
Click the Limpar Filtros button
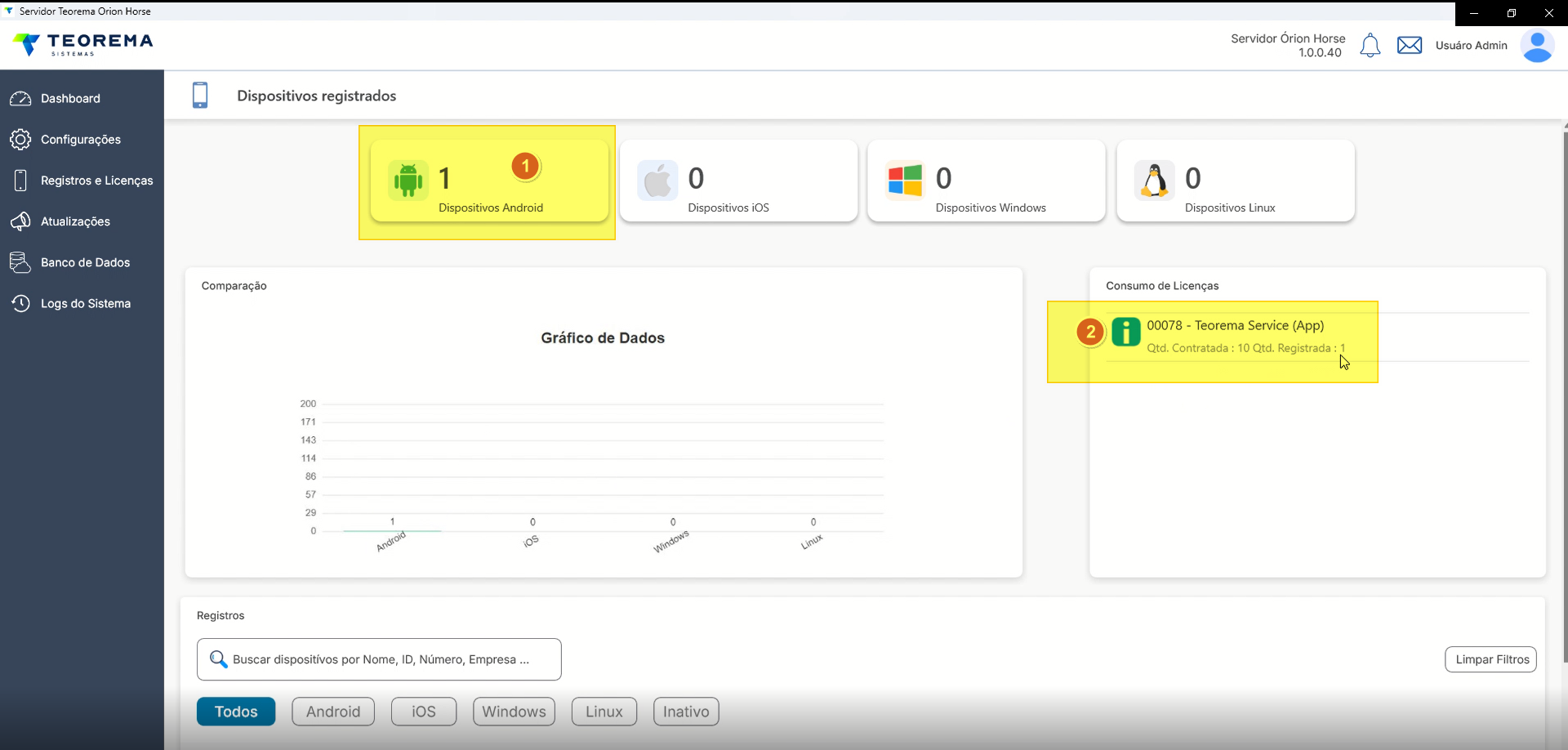pos(1491,659)
